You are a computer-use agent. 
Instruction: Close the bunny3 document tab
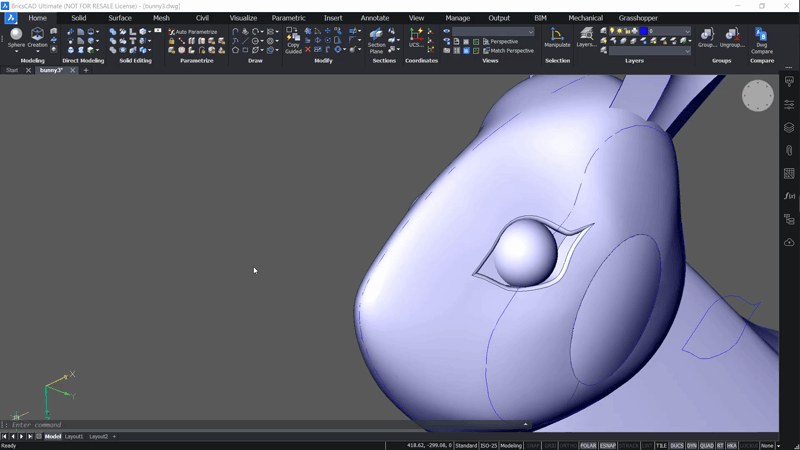72,70
